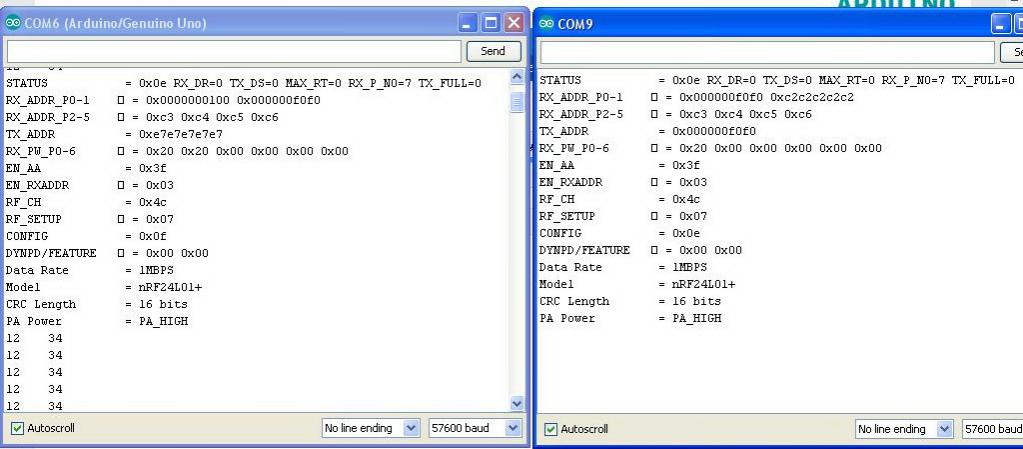Close the COM6 serial monitor window
The width and height of the screenshot is (1023, 449).
click(513, 24)
